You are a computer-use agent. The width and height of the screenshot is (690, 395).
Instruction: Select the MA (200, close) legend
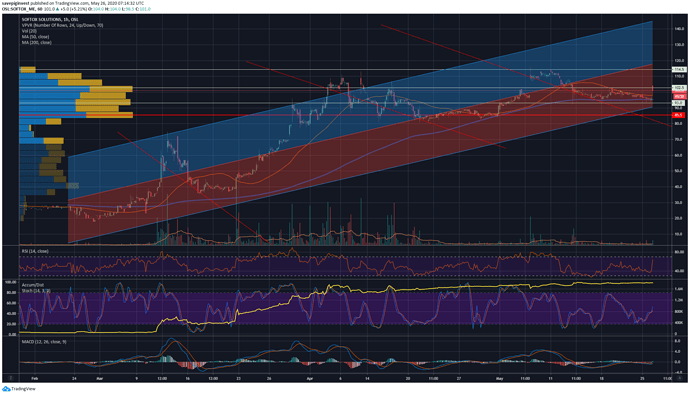click(37, 42)
